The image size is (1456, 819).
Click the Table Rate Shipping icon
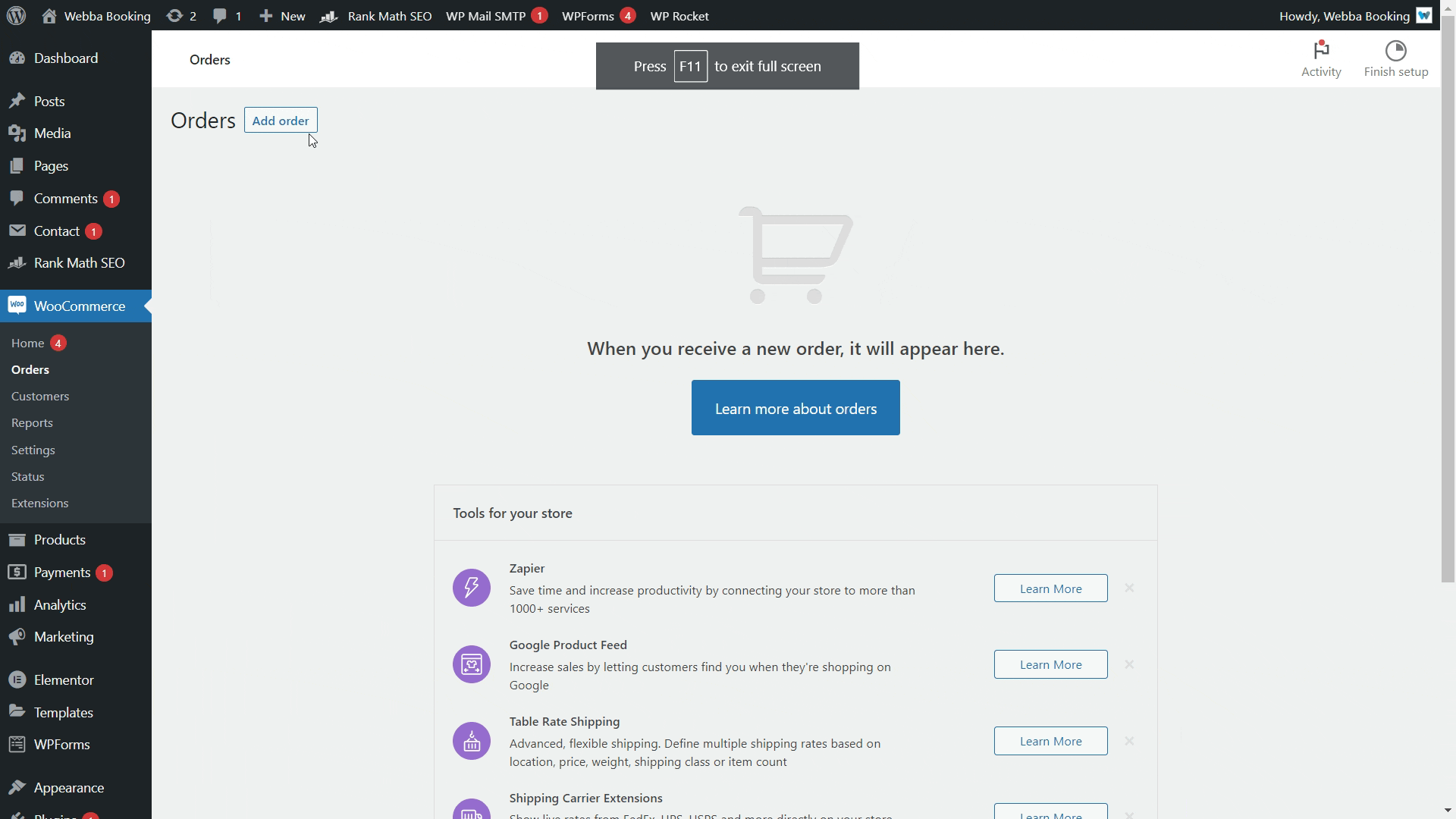(x=471, y=741)
